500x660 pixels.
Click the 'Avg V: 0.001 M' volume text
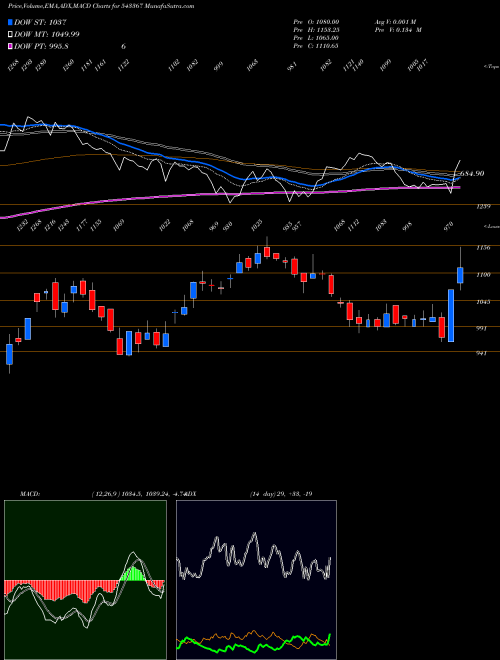tap(395, 21)
